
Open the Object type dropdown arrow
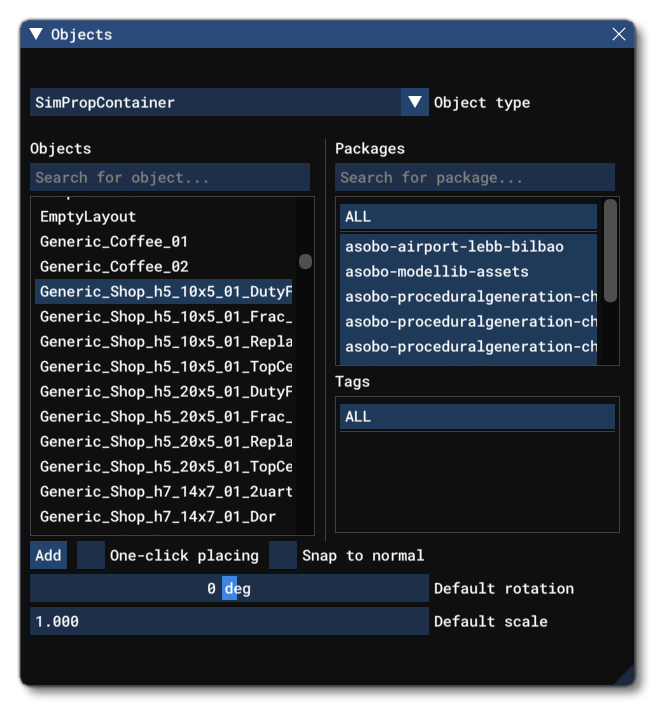coord(415,102)
